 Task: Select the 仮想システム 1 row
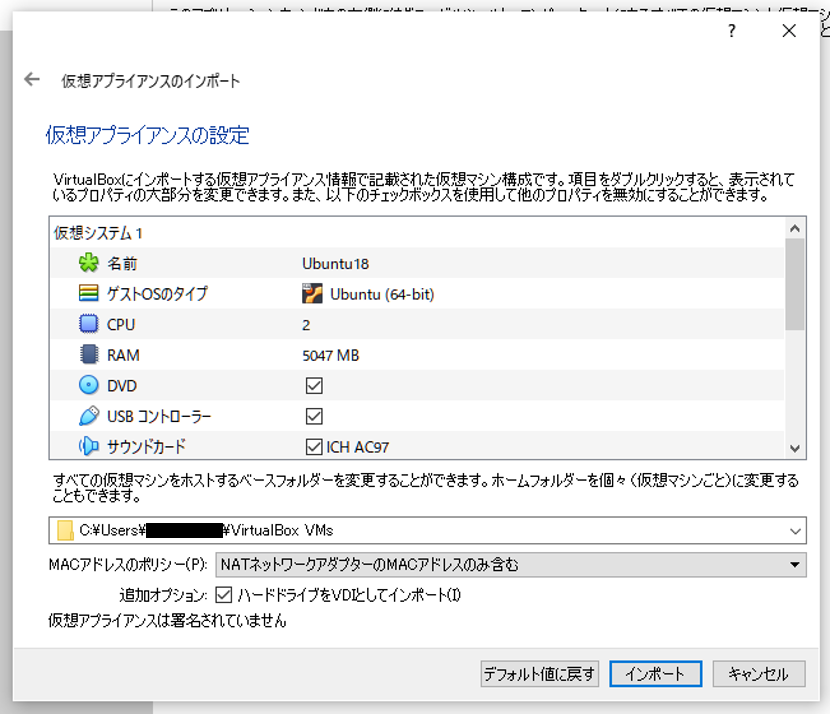pos(417,233)
